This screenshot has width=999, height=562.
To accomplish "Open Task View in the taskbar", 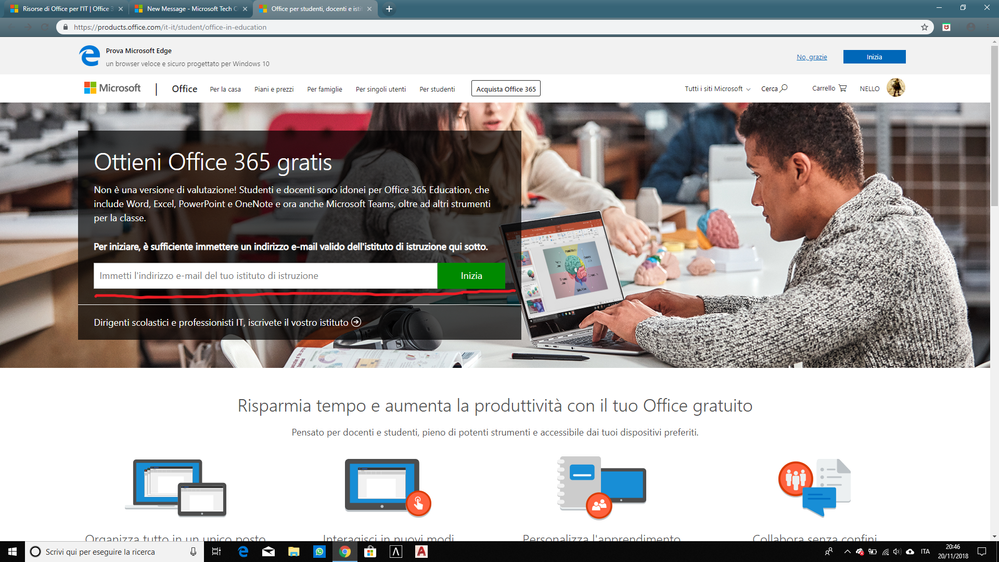I will 217,552.
